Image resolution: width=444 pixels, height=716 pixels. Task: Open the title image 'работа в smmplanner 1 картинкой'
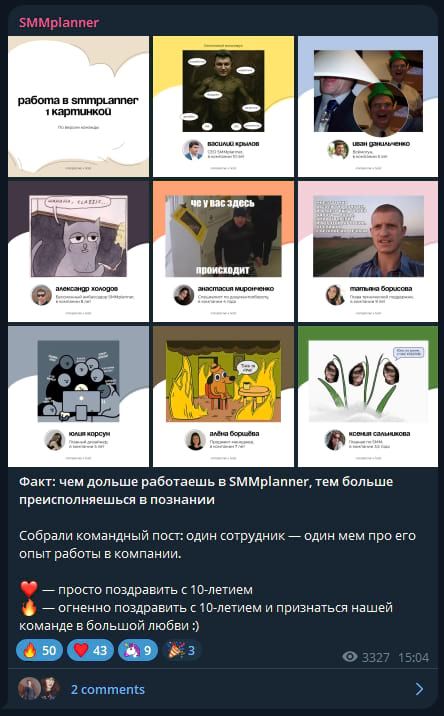click(79, 106)
